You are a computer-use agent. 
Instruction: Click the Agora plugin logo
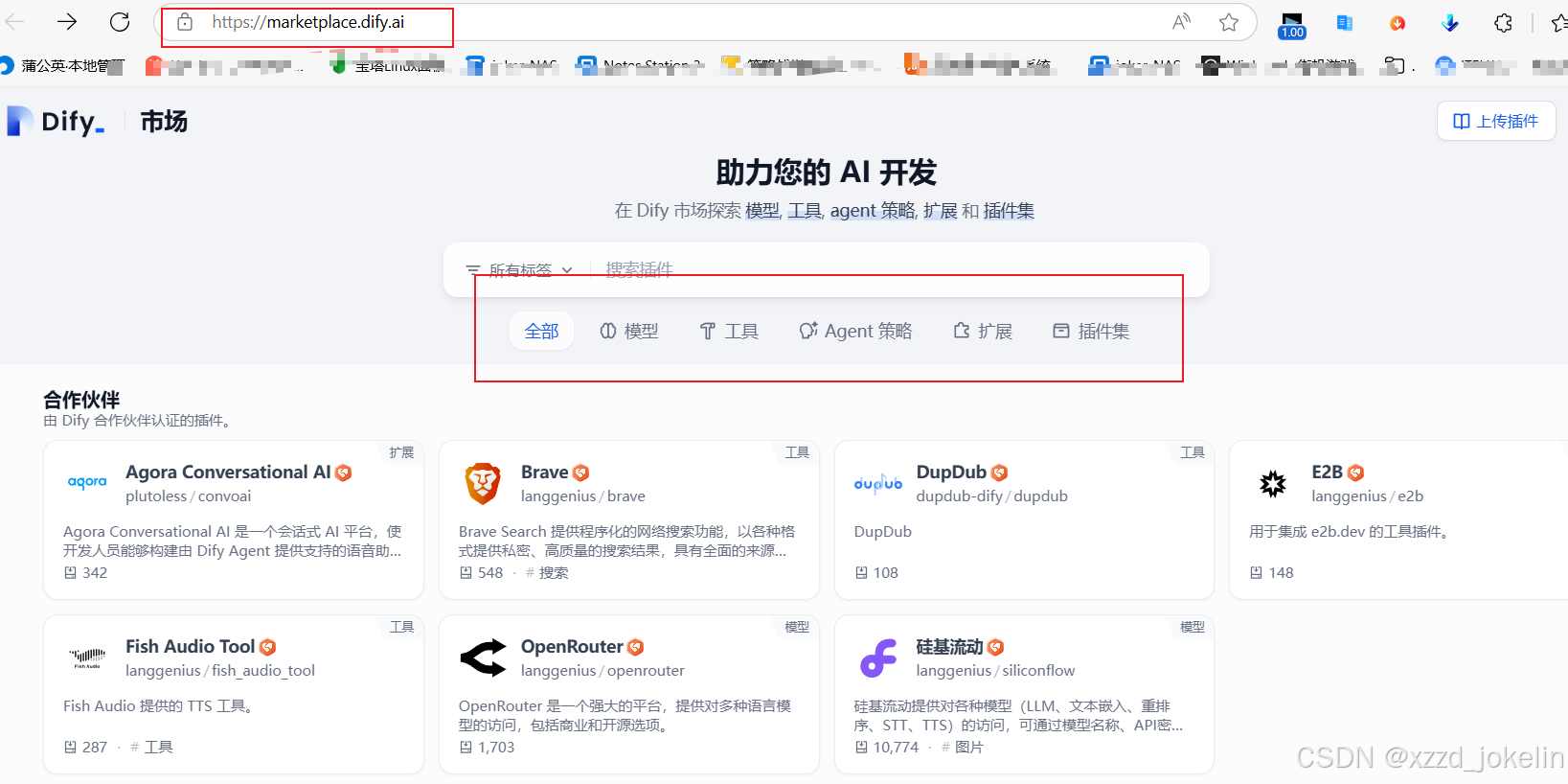[87, 482]
